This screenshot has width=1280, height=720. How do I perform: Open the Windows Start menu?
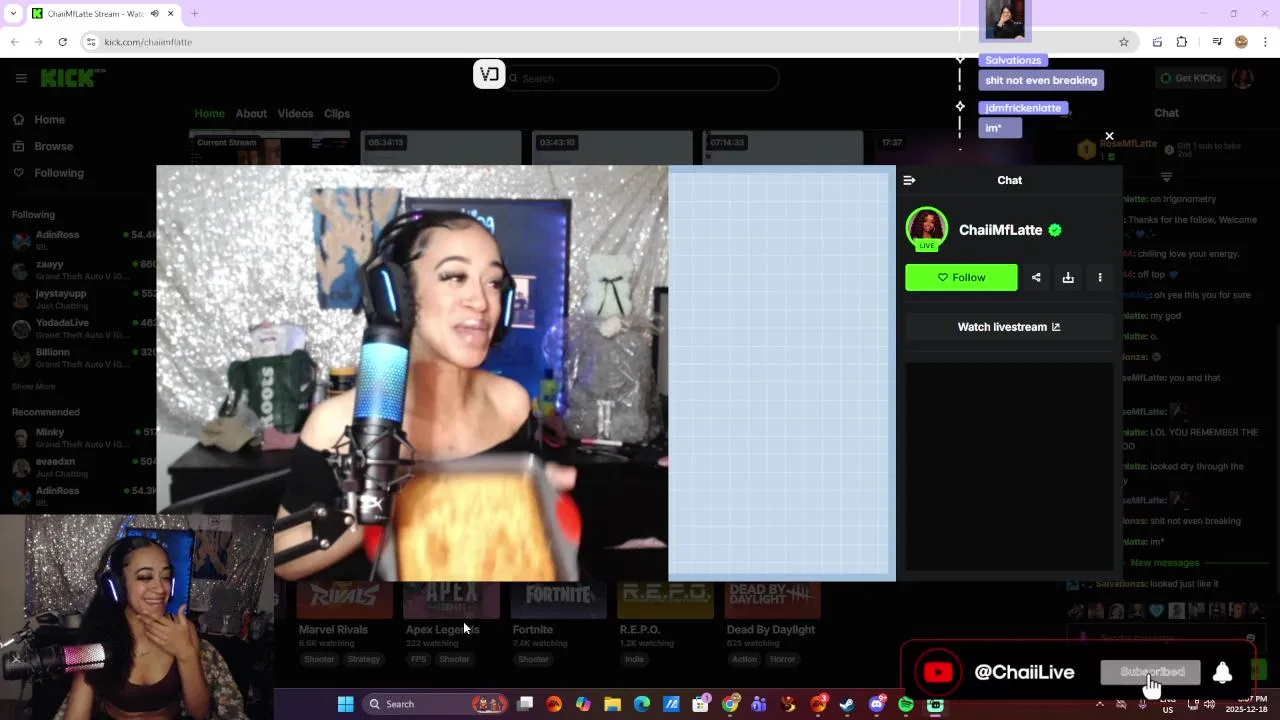click(345, 704)
